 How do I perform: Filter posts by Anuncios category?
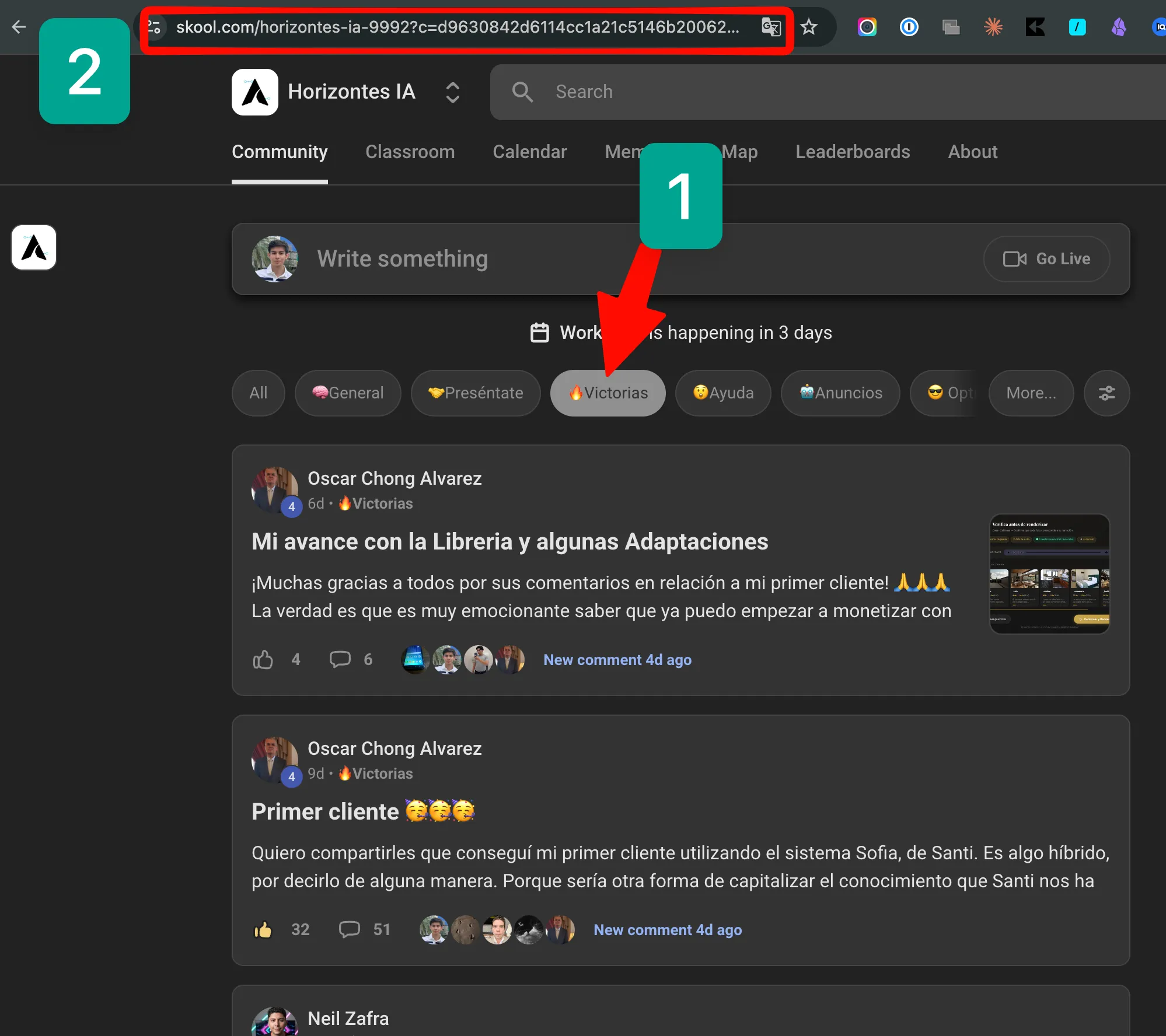pyautogui.click(x=840, y=393)
